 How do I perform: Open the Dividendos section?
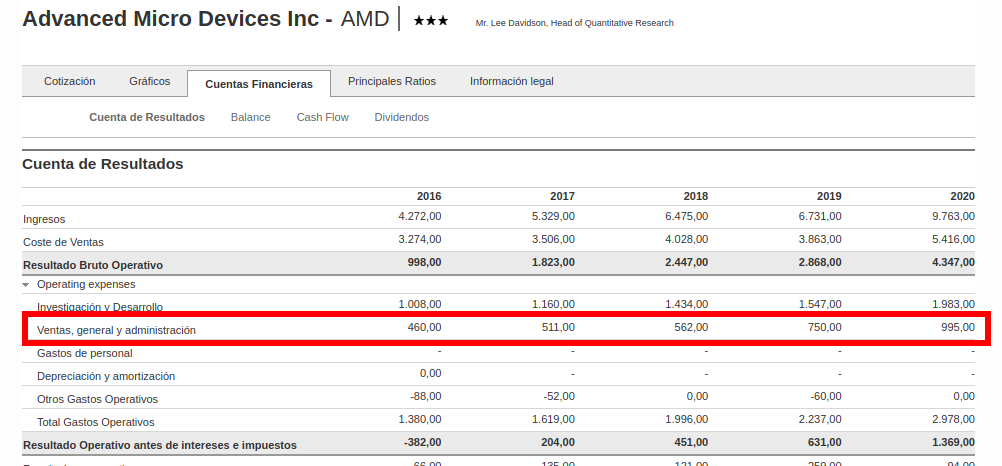click(401, 117)
